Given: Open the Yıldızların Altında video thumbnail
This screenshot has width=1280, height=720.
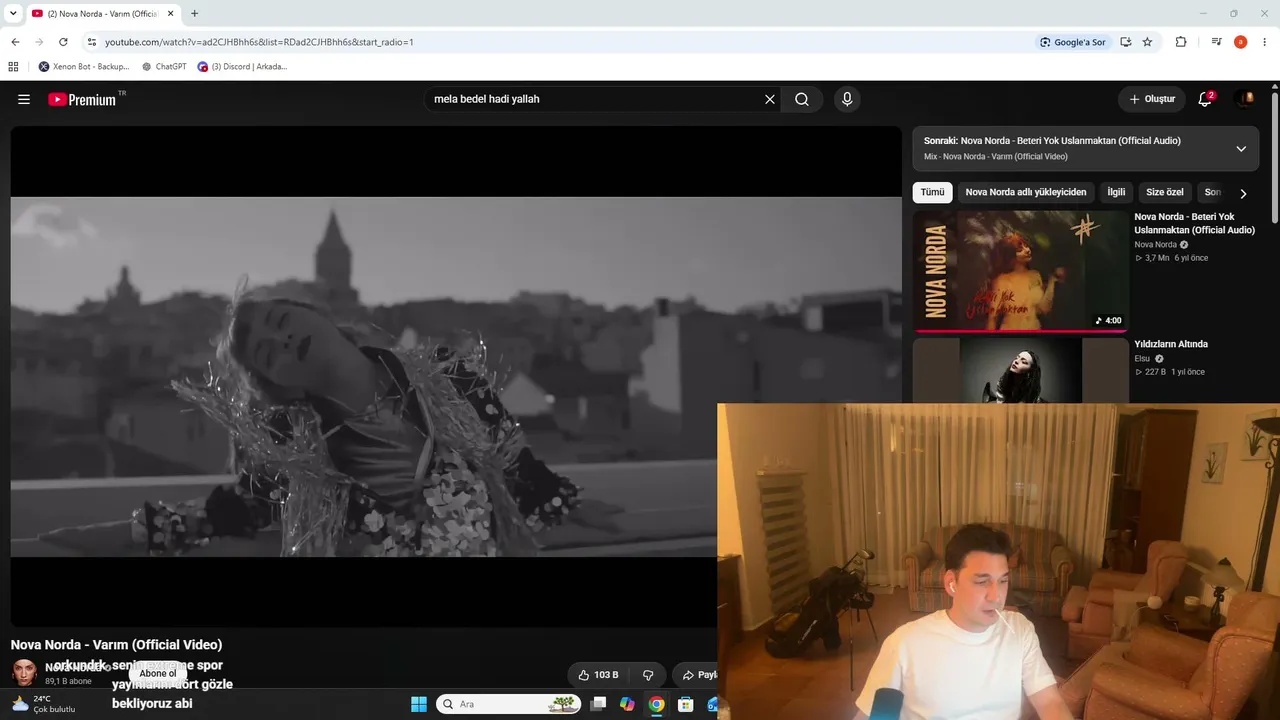Looking at the screenshot, I should click(x=1020, y=370).
